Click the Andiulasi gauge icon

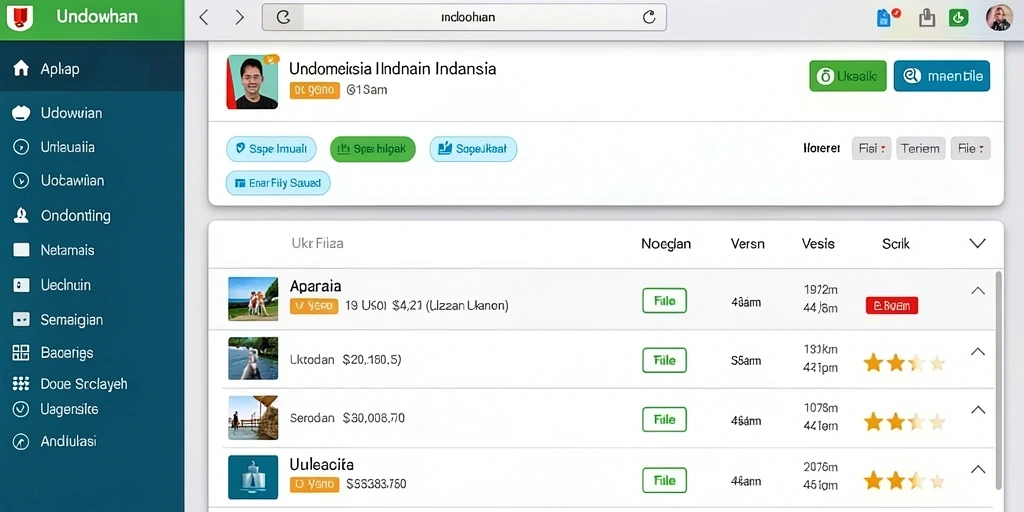point(21,441)
